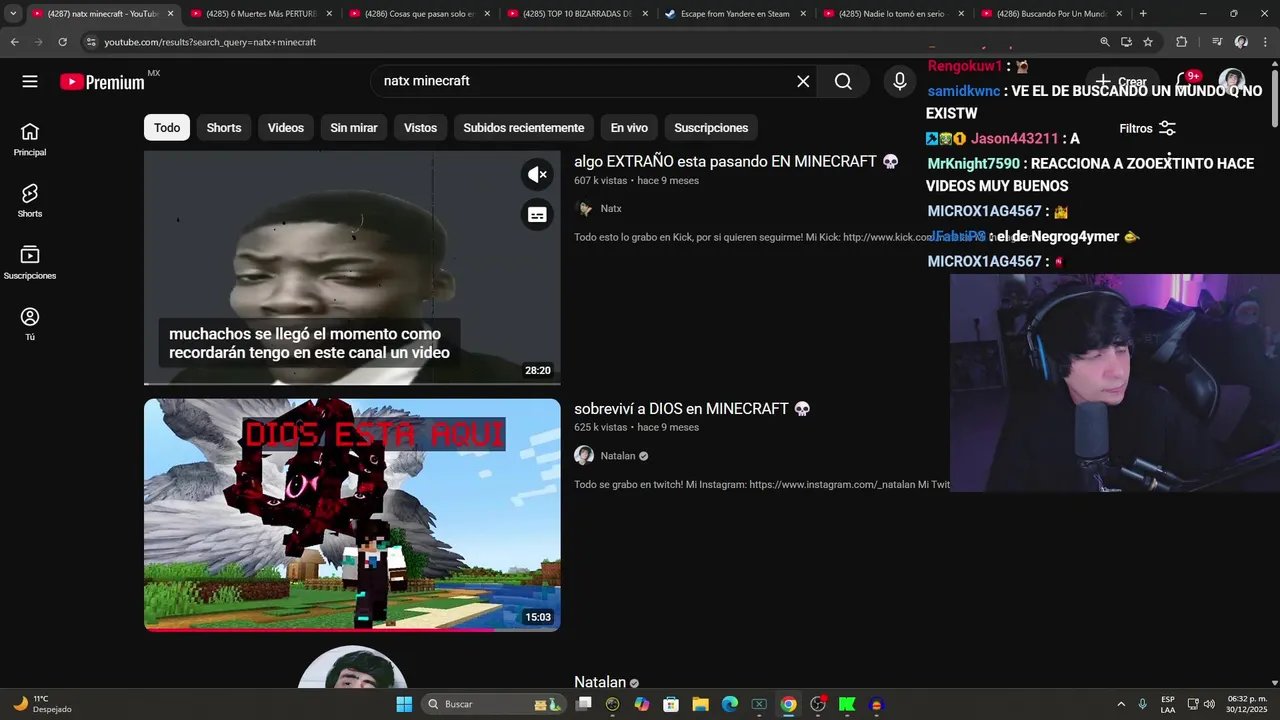Viewport: 1280px width, 720px height.
Task: Play the 'DIOS ESTA AQUI' thumbnail
Action: click(x=352, y=515)
